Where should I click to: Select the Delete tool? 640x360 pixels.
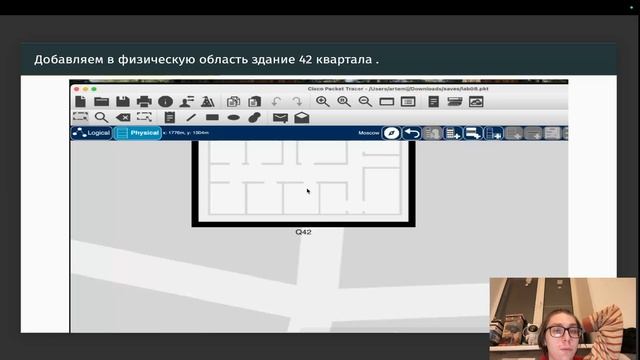(123, 118)
